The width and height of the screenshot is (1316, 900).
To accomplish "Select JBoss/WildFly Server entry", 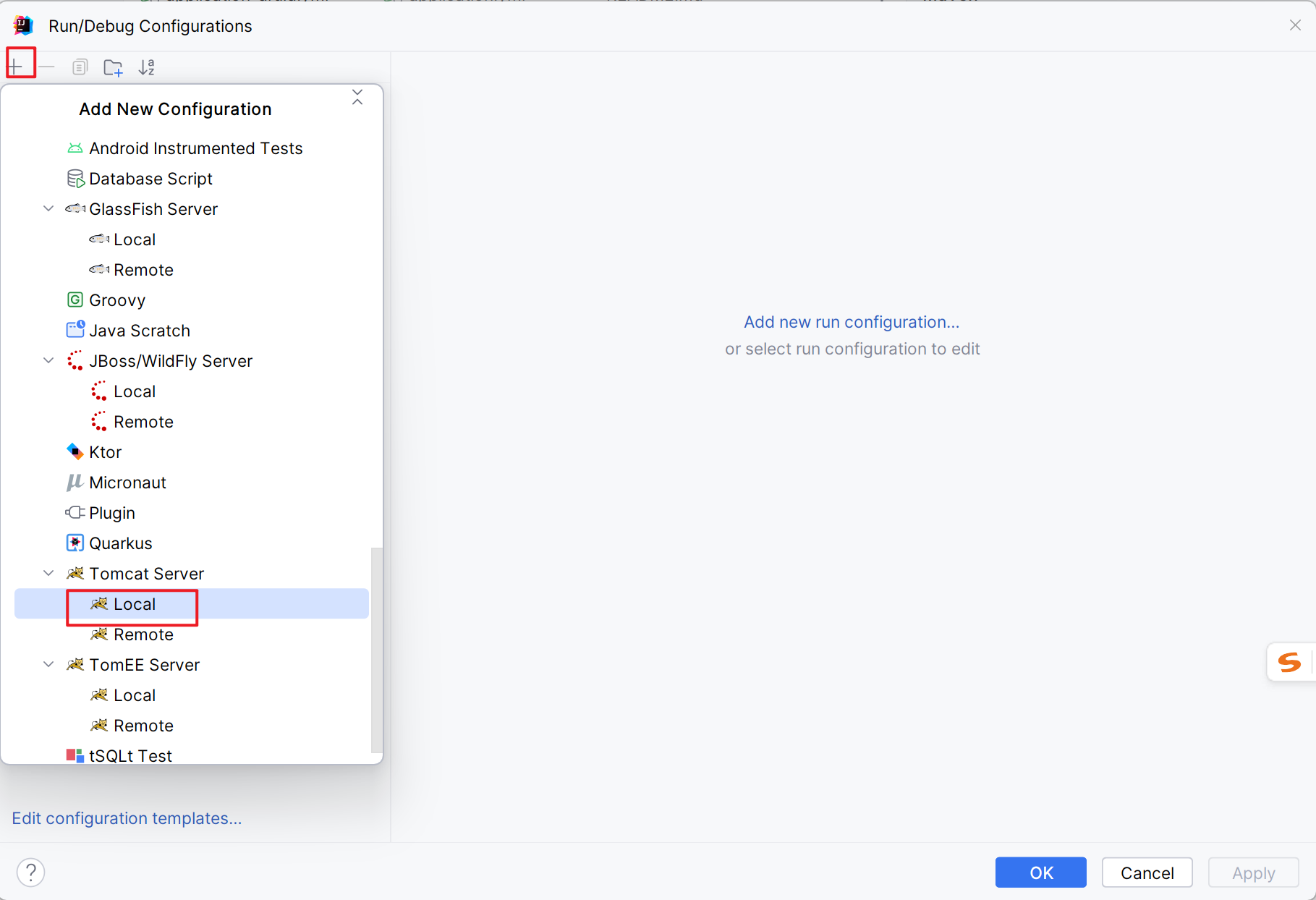I will coord(192,361).
